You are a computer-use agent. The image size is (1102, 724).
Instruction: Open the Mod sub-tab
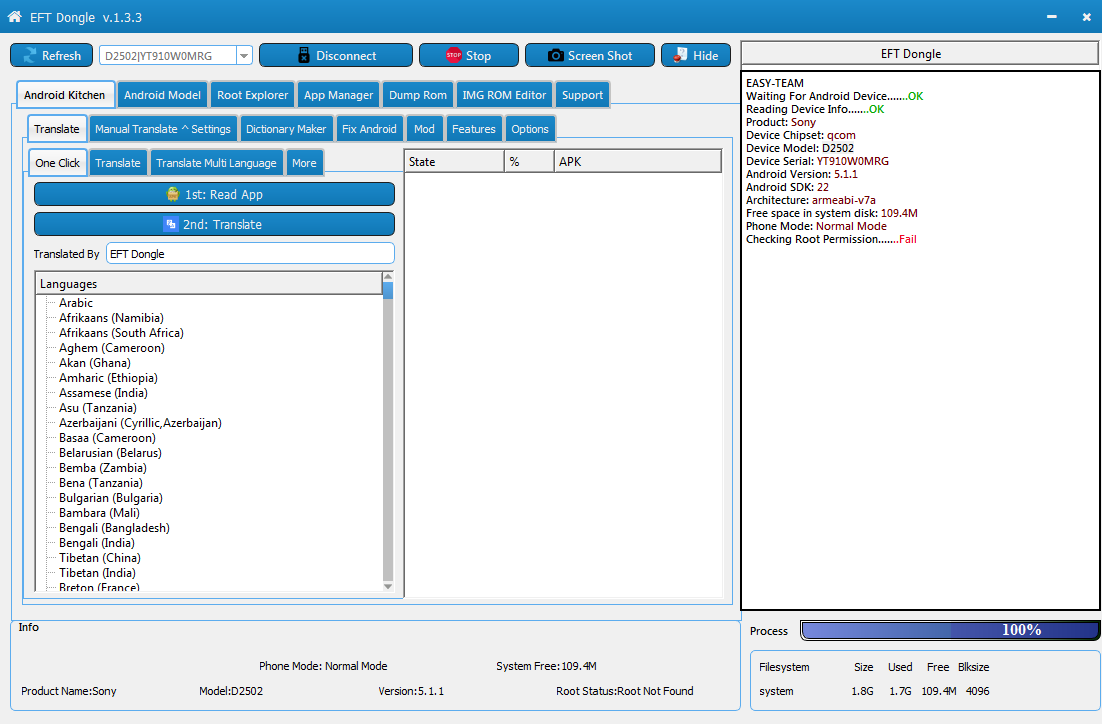click(x=424, y=129)
